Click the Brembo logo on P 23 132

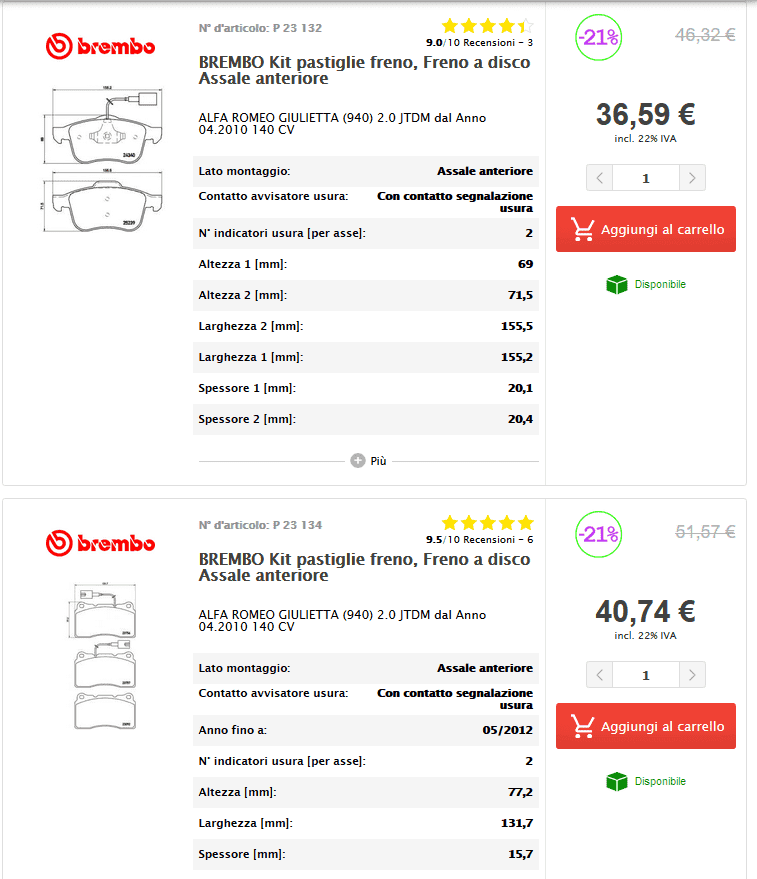100,46
